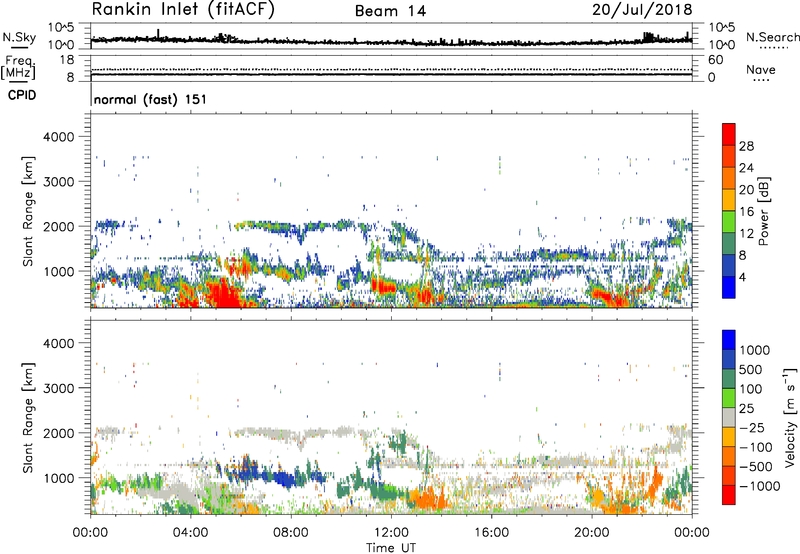Select yellow 16-20 dB power colorbar segment
Viewport: 800px width, 554px height.
(x=729, y=199)
